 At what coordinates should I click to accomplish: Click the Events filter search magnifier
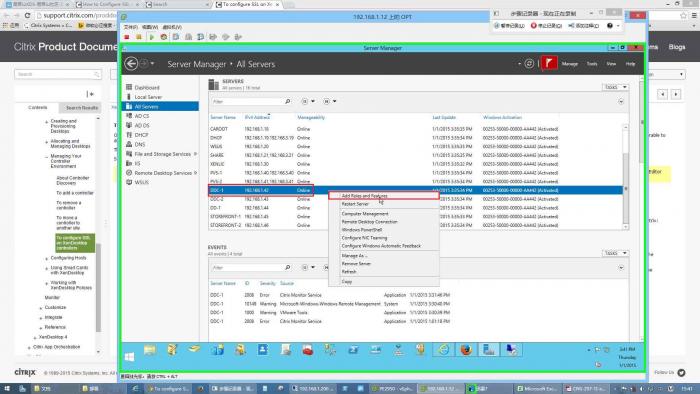[x=288, y=267]
